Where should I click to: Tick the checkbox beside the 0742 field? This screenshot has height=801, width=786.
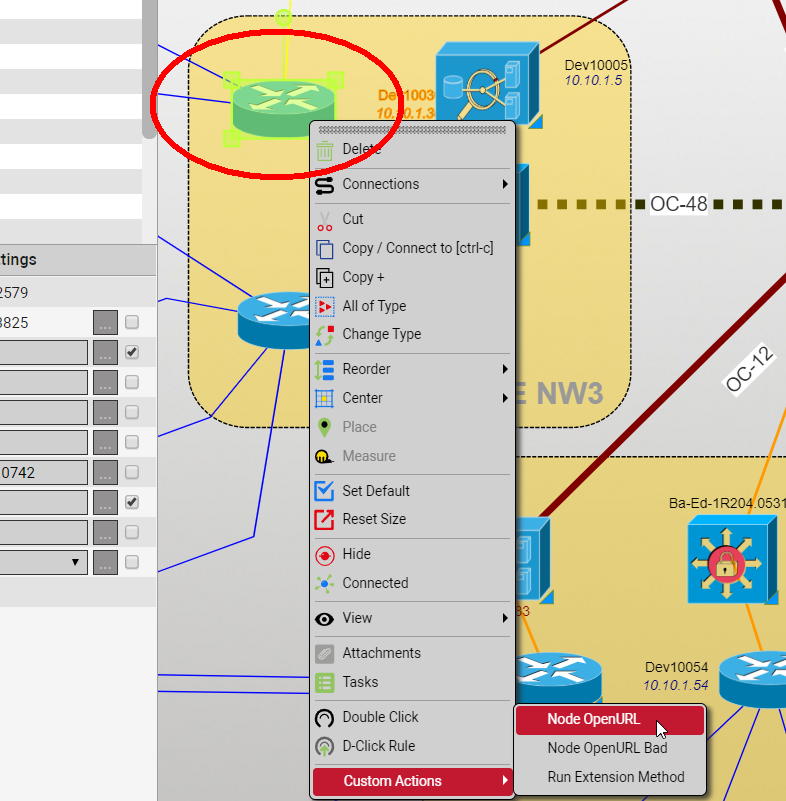click(x=132, y=473)
